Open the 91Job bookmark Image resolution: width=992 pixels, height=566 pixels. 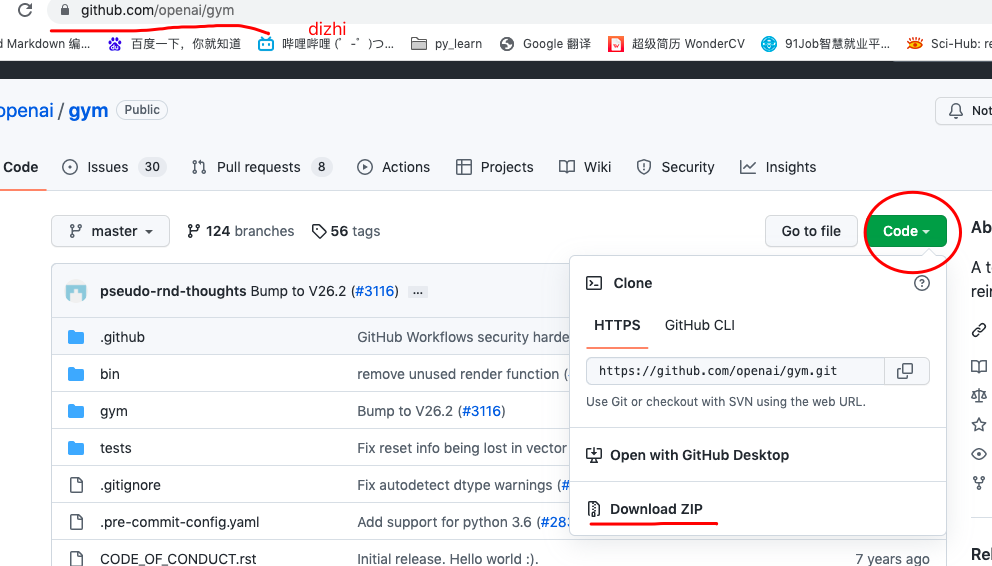coord(825,44)
